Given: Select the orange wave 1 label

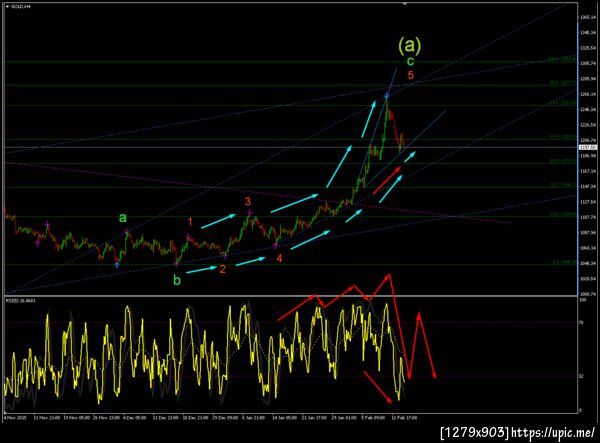Looking at the screenshot, I should 190,222.
